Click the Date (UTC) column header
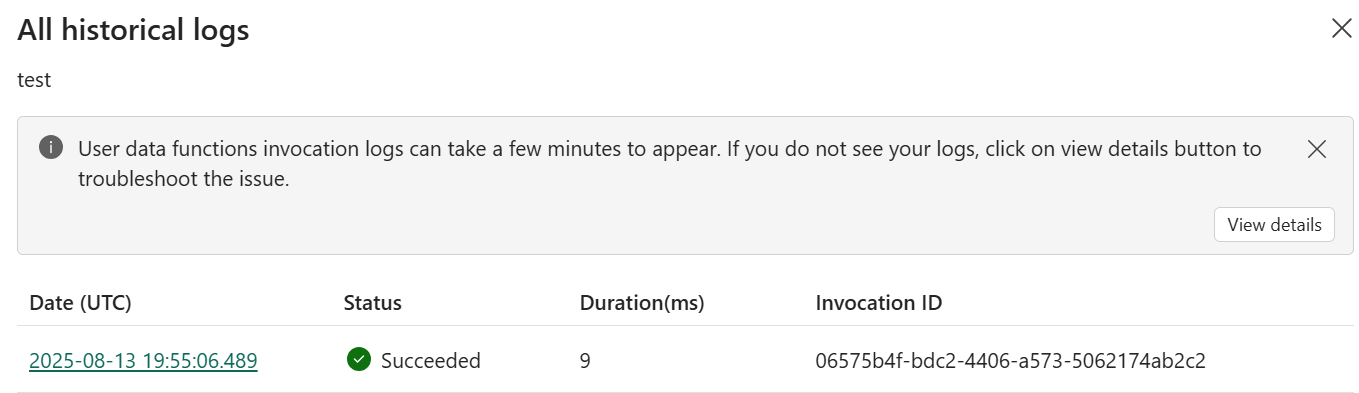Viewport: 1359px width, 393px height. coord(81,302)
